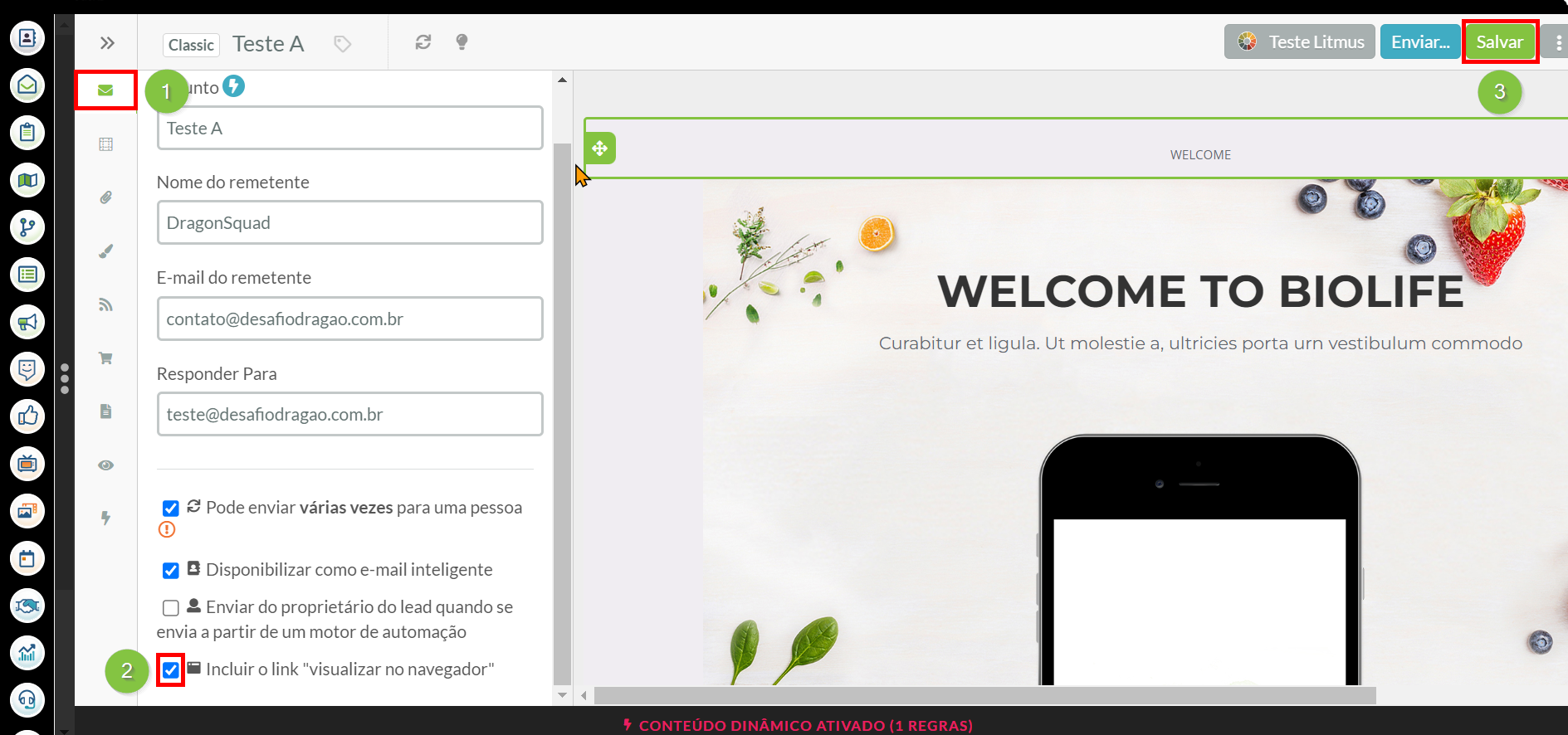Image resolution: width=1568 pixels, height=735 pixels.
Task: Click the dynamic content activated status bar
Action: 799,725
